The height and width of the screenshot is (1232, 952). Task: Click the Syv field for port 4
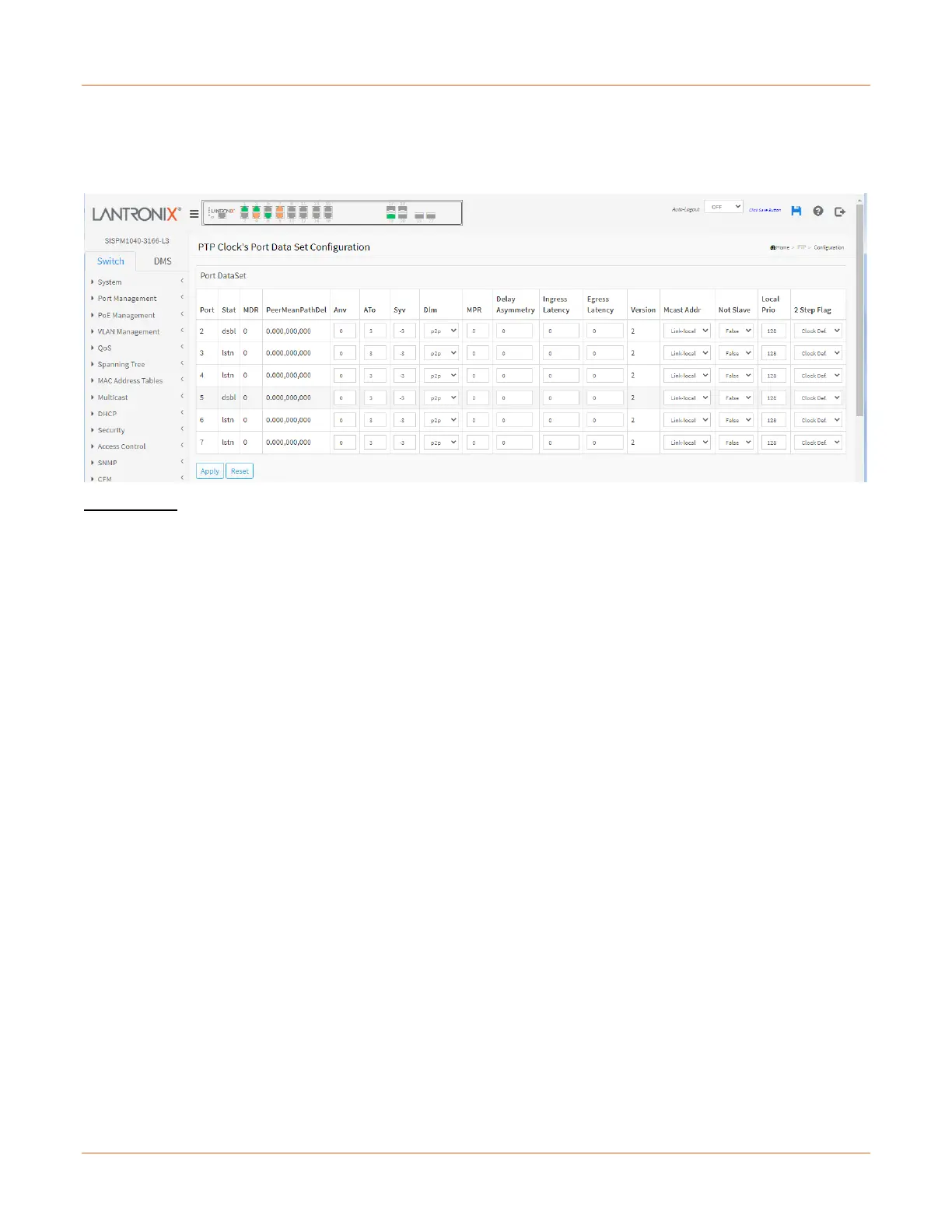coord(404,376)
